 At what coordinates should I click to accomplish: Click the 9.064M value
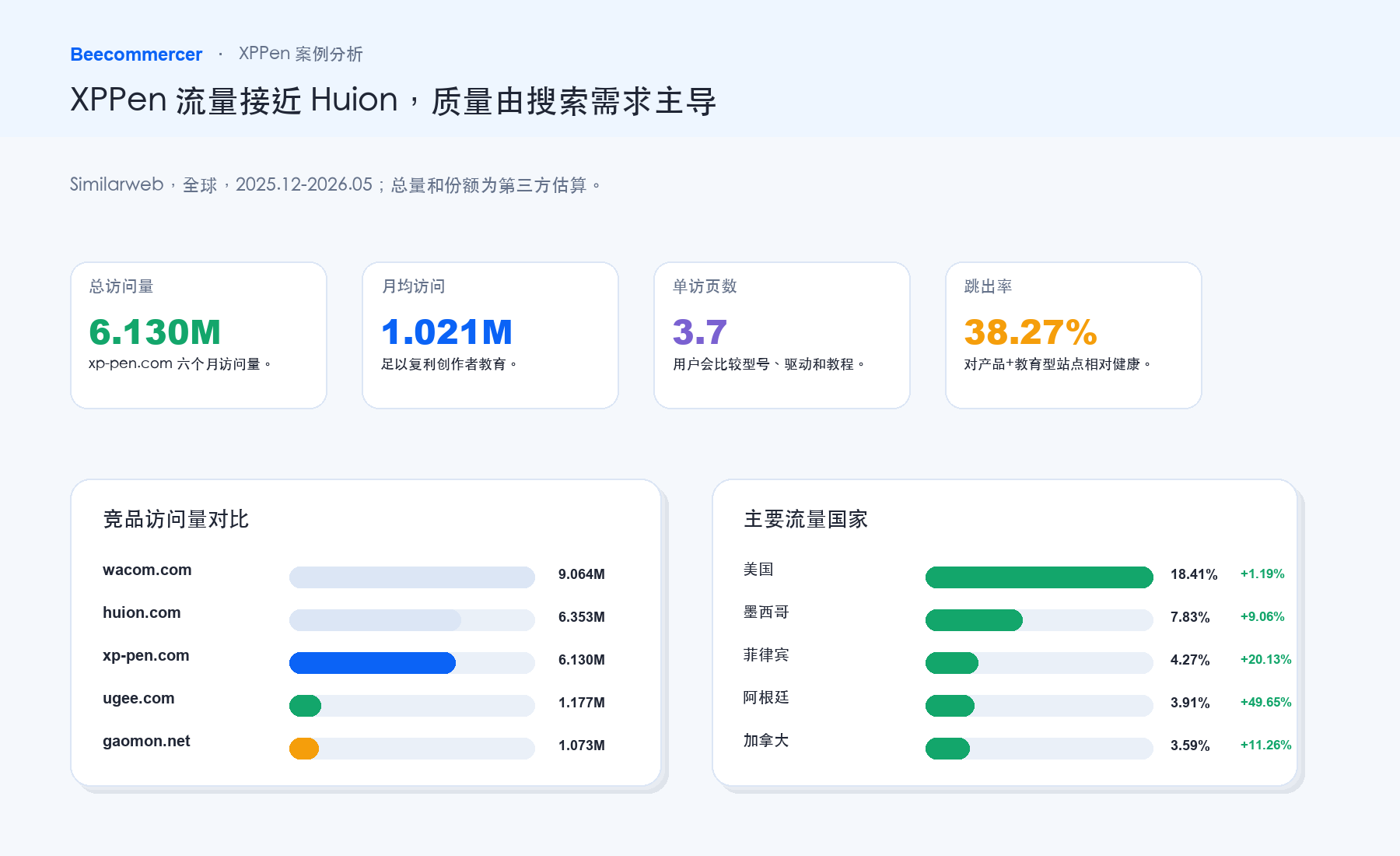[x=582, y=574]
